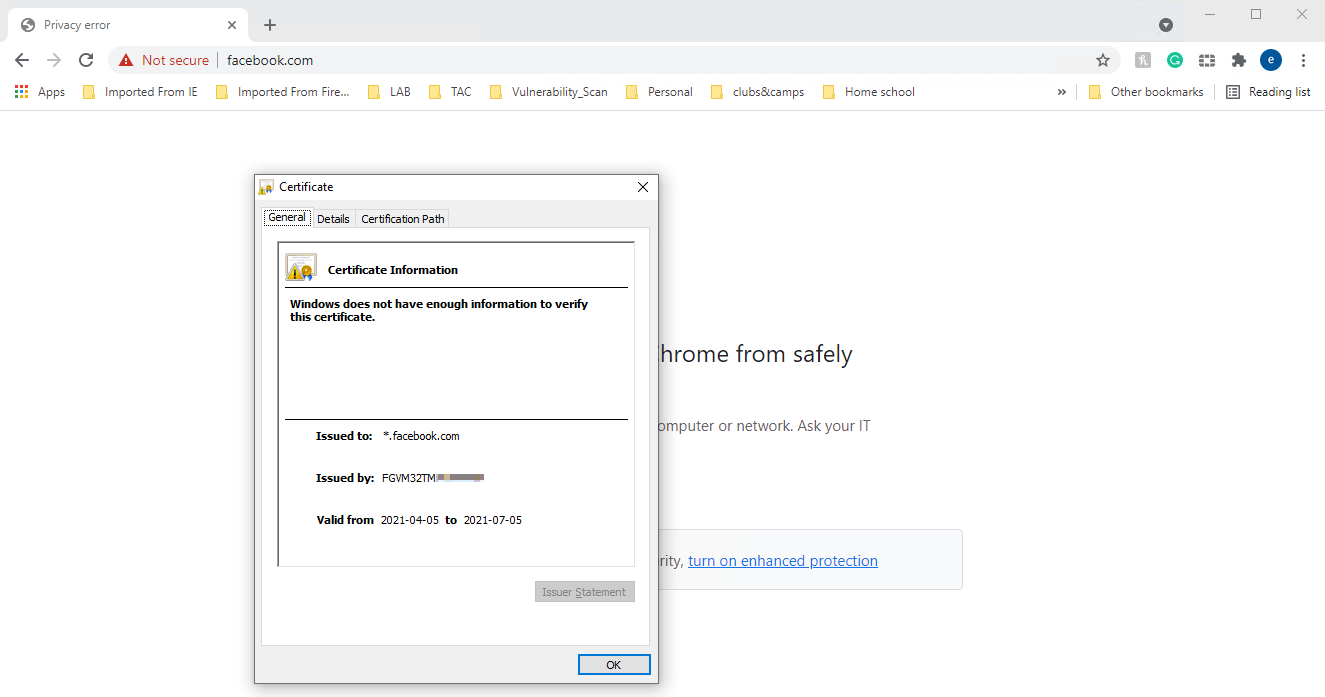Select the Grammarly extension icon

[1174, 60]
